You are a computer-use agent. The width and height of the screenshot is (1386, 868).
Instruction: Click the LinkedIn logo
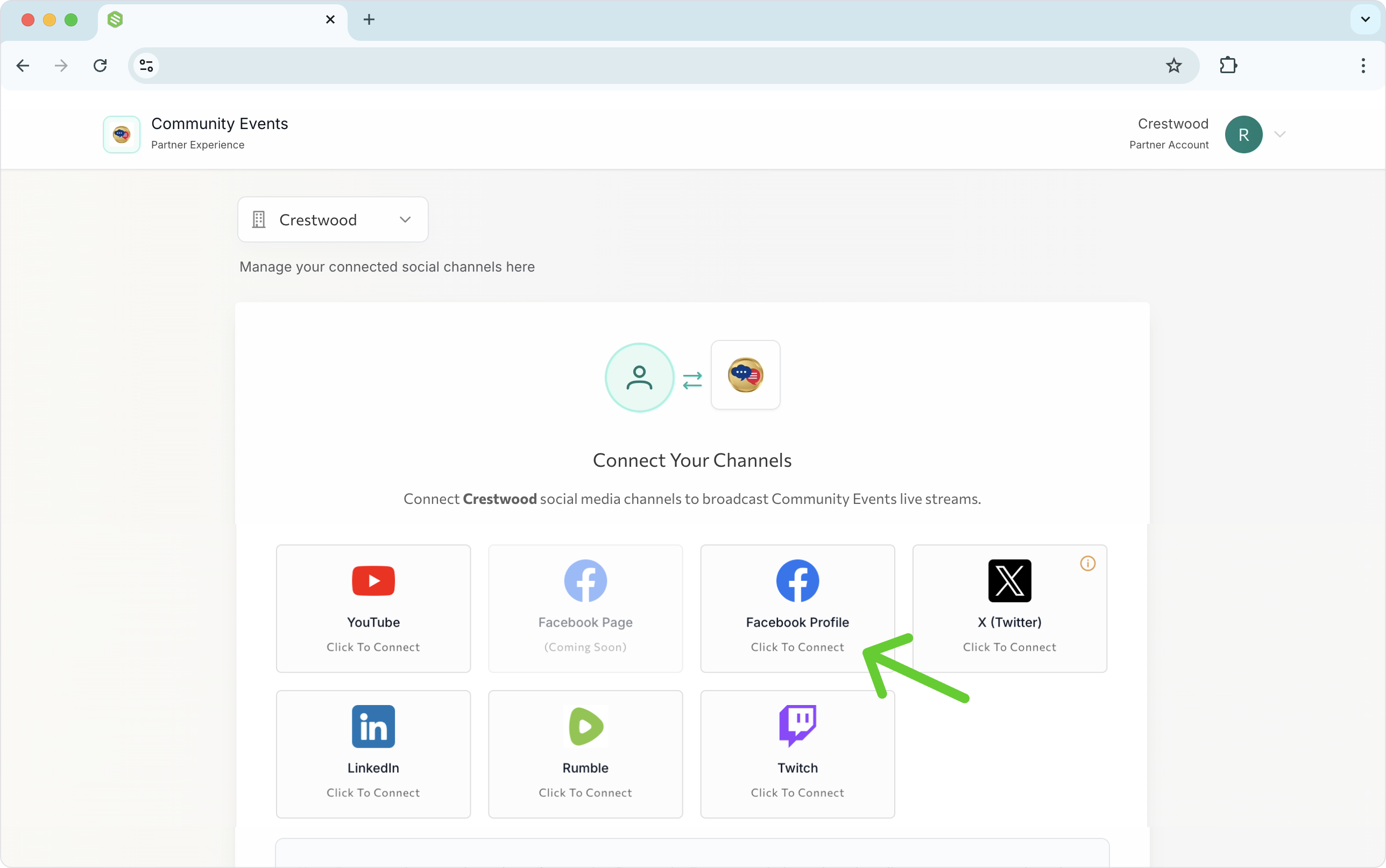[373, 727]
